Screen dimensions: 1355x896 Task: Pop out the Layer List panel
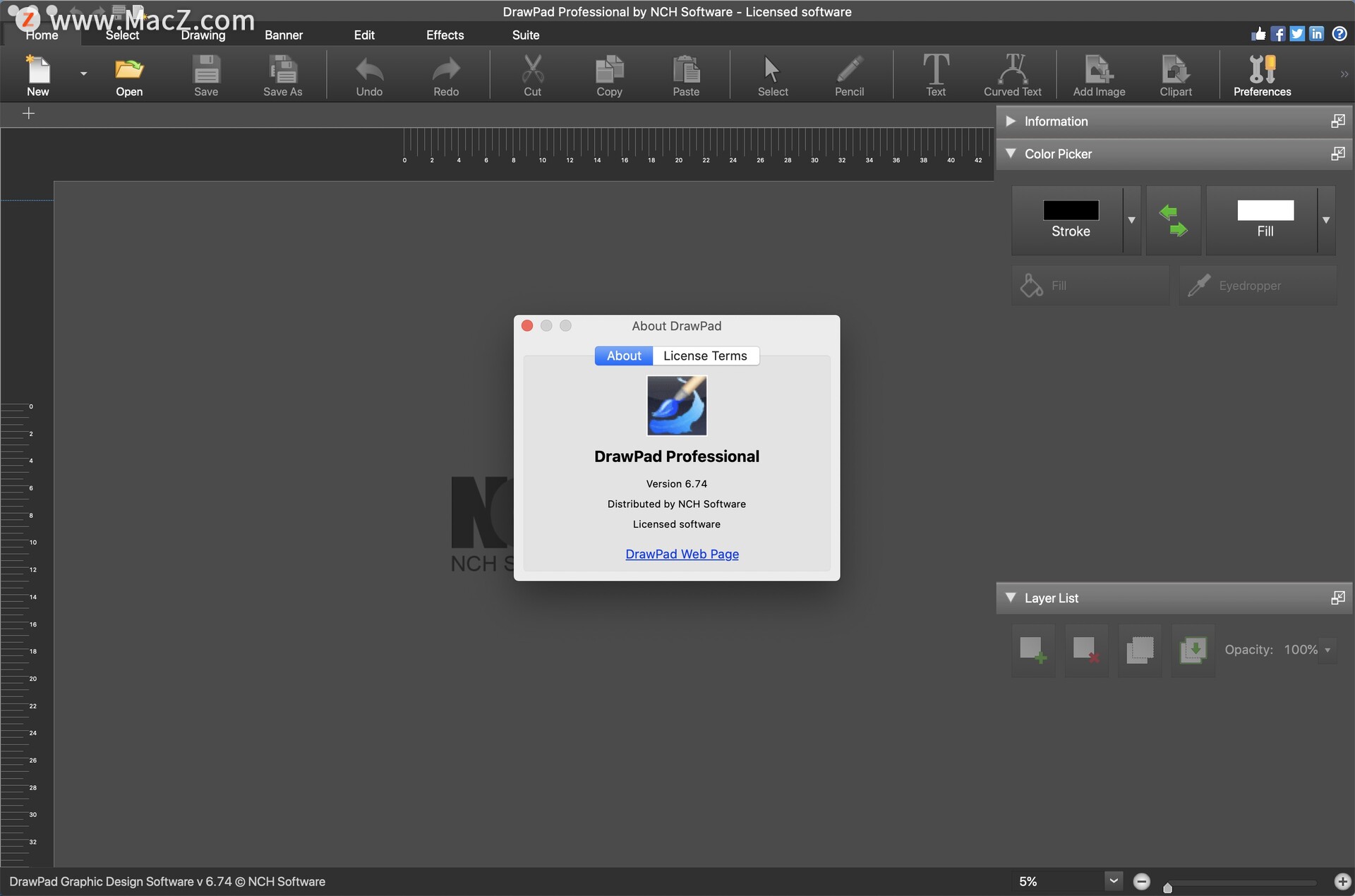[1338, 598]
